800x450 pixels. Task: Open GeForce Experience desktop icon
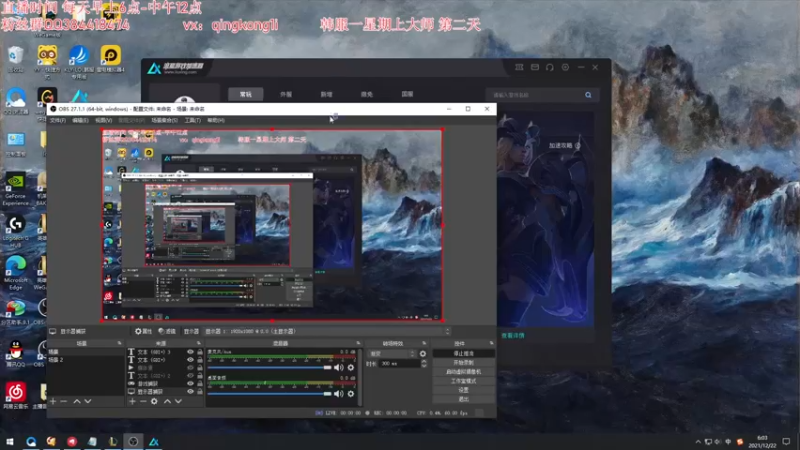point(15,189)
